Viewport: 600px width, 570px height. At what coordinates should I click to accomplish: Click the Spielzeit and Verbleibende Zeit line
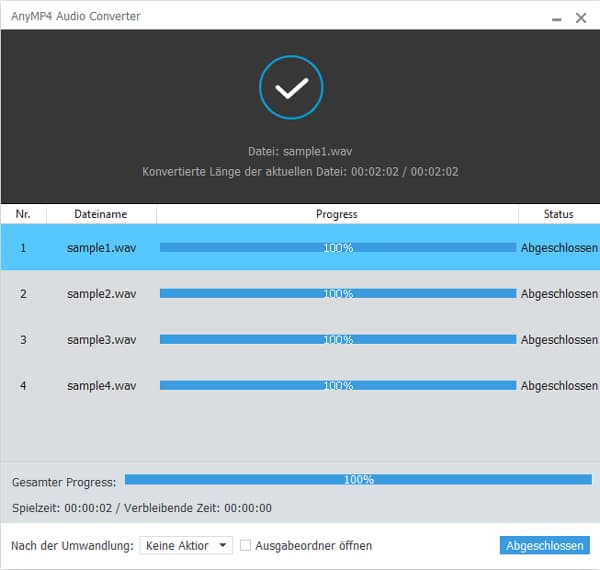pyautogui.click(x=142, y=508)
